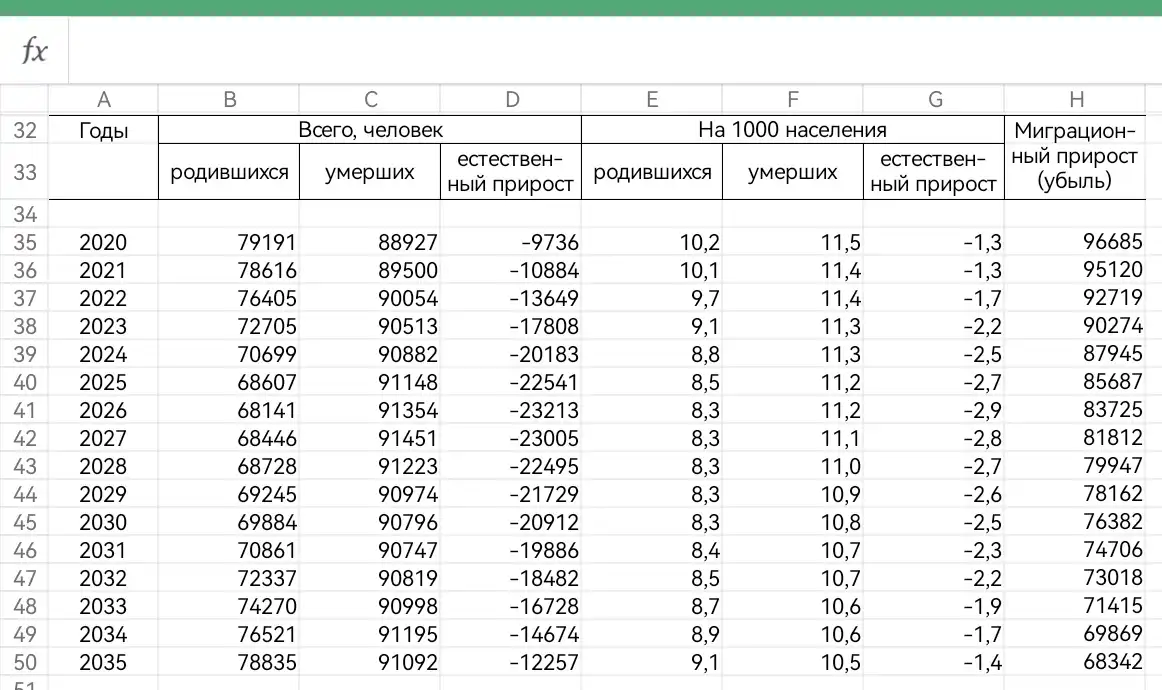Click cell with value 90054
The height and width of the screenshot is (690, 1162).
pos(370,299)
